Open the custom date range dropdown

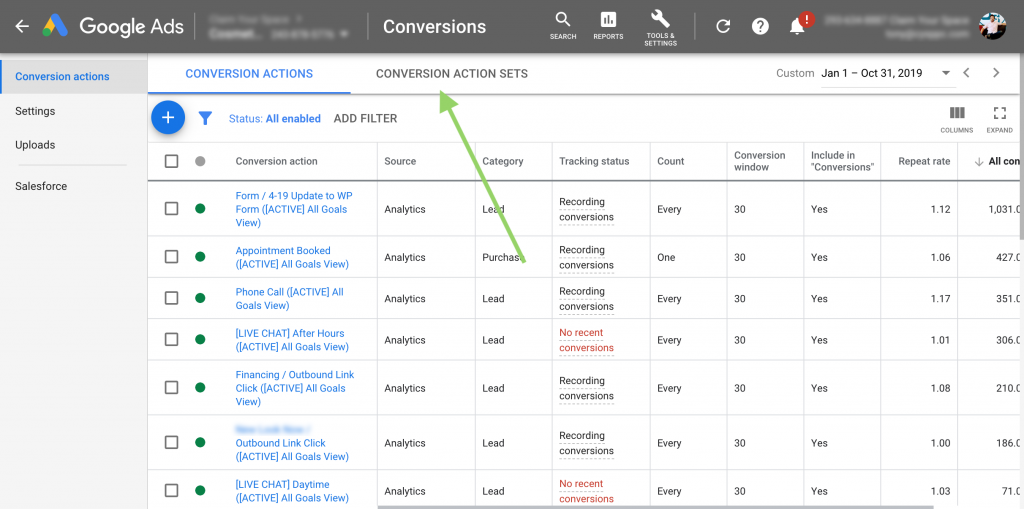885,73
